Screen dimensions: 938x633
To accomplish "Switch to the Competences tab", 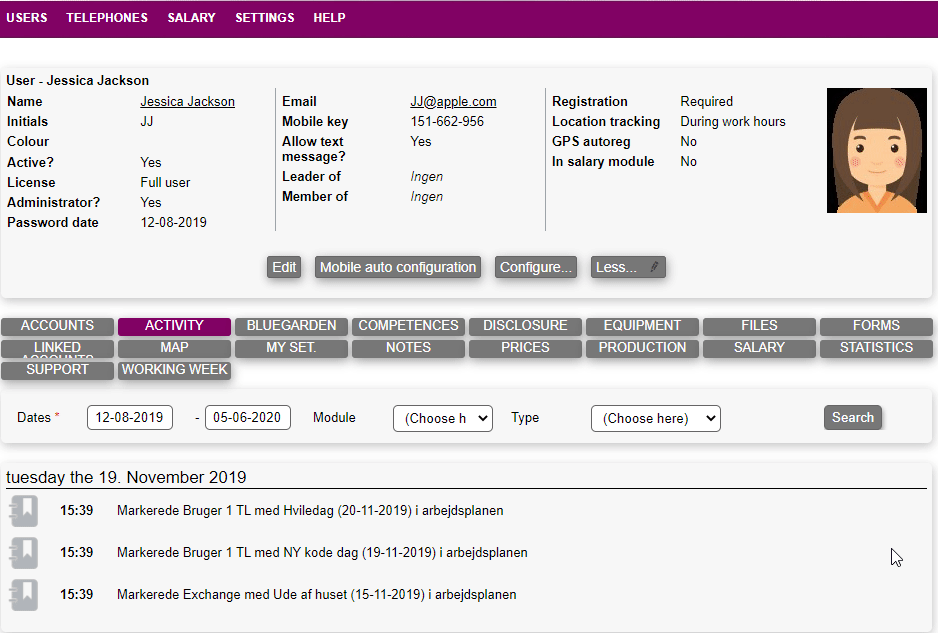I will point(408,326).
